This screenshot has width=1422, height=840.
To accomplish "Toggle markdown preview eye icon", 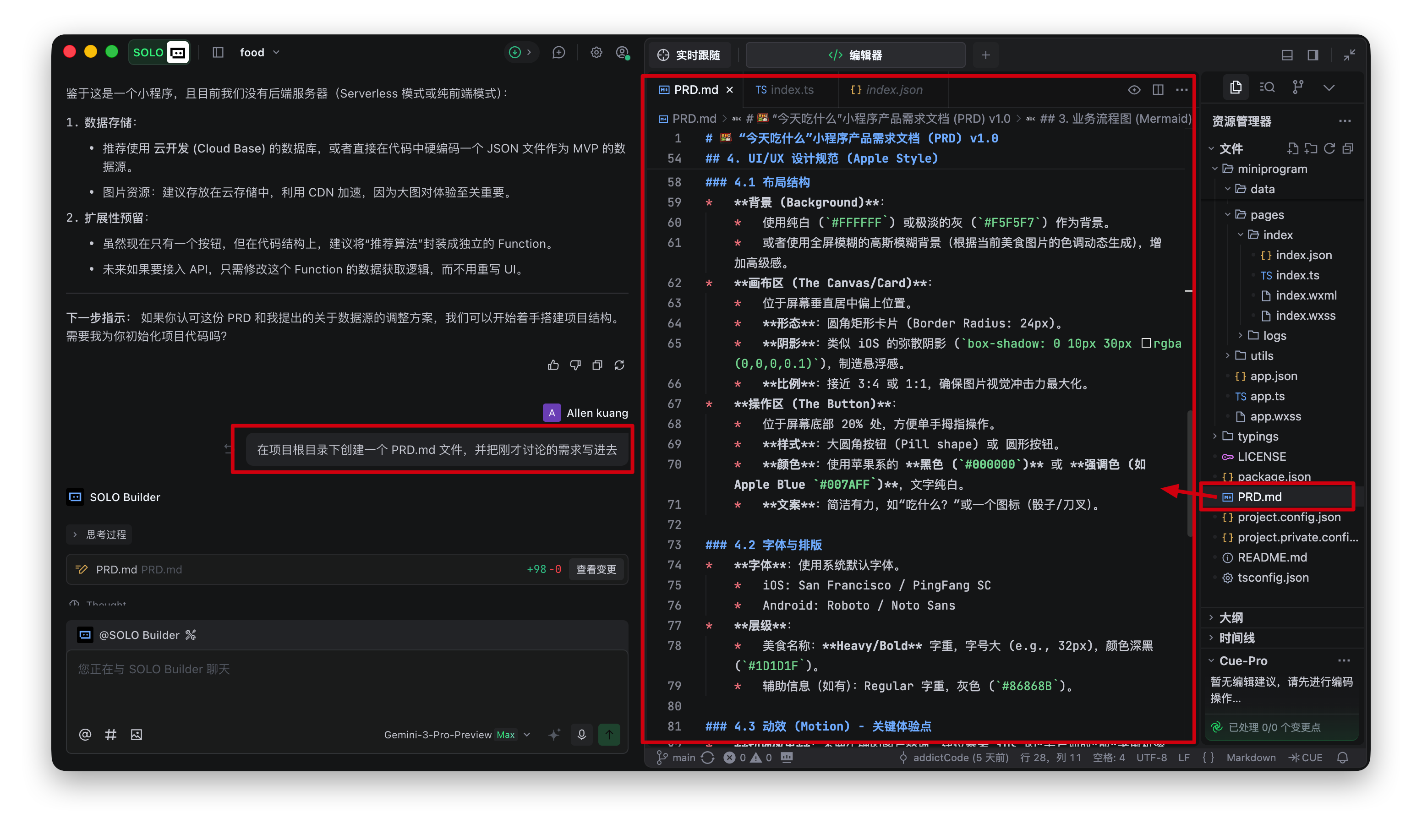I will pos(1134,89).
